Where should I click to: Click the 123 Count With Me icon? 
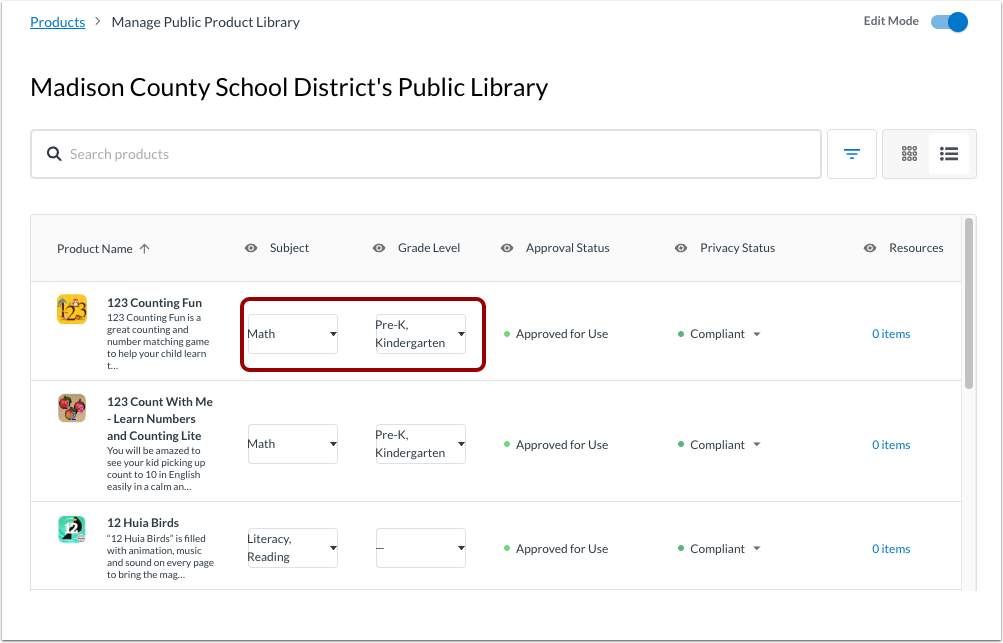[72, 408]
